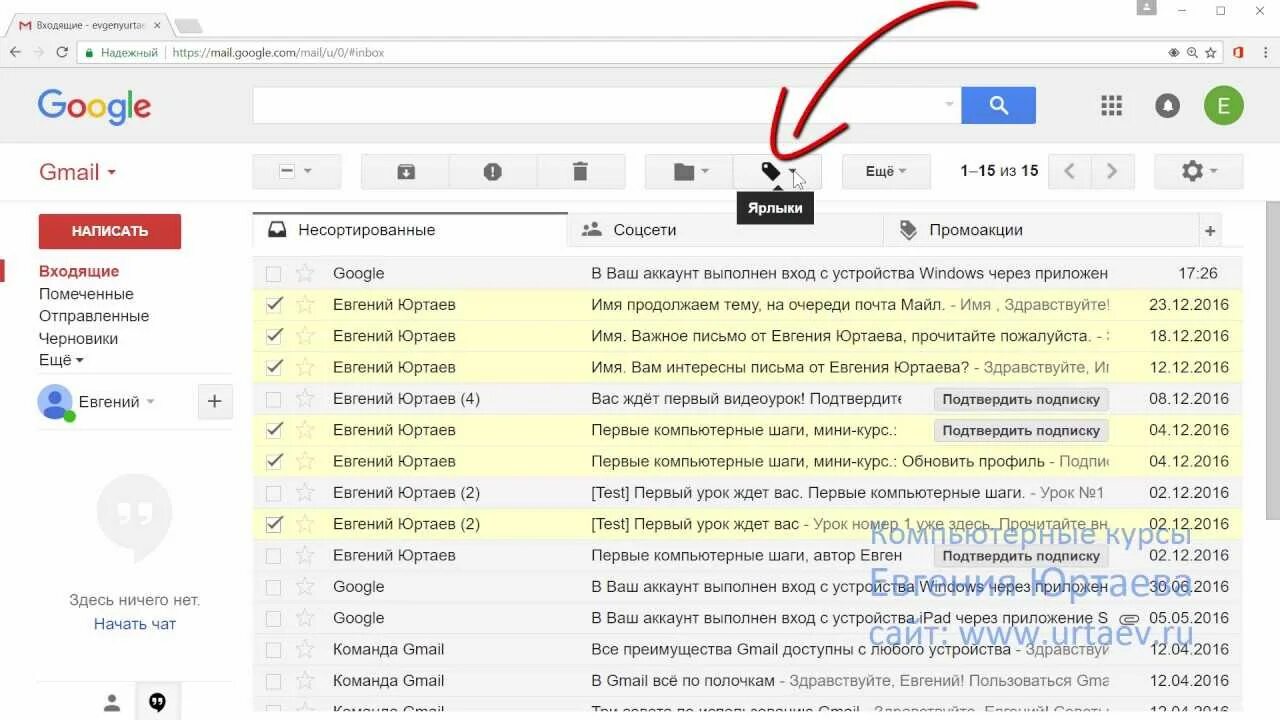1280x720 pixels.
Task: Open the settings gear menu
Action: tap(1198, 172)
